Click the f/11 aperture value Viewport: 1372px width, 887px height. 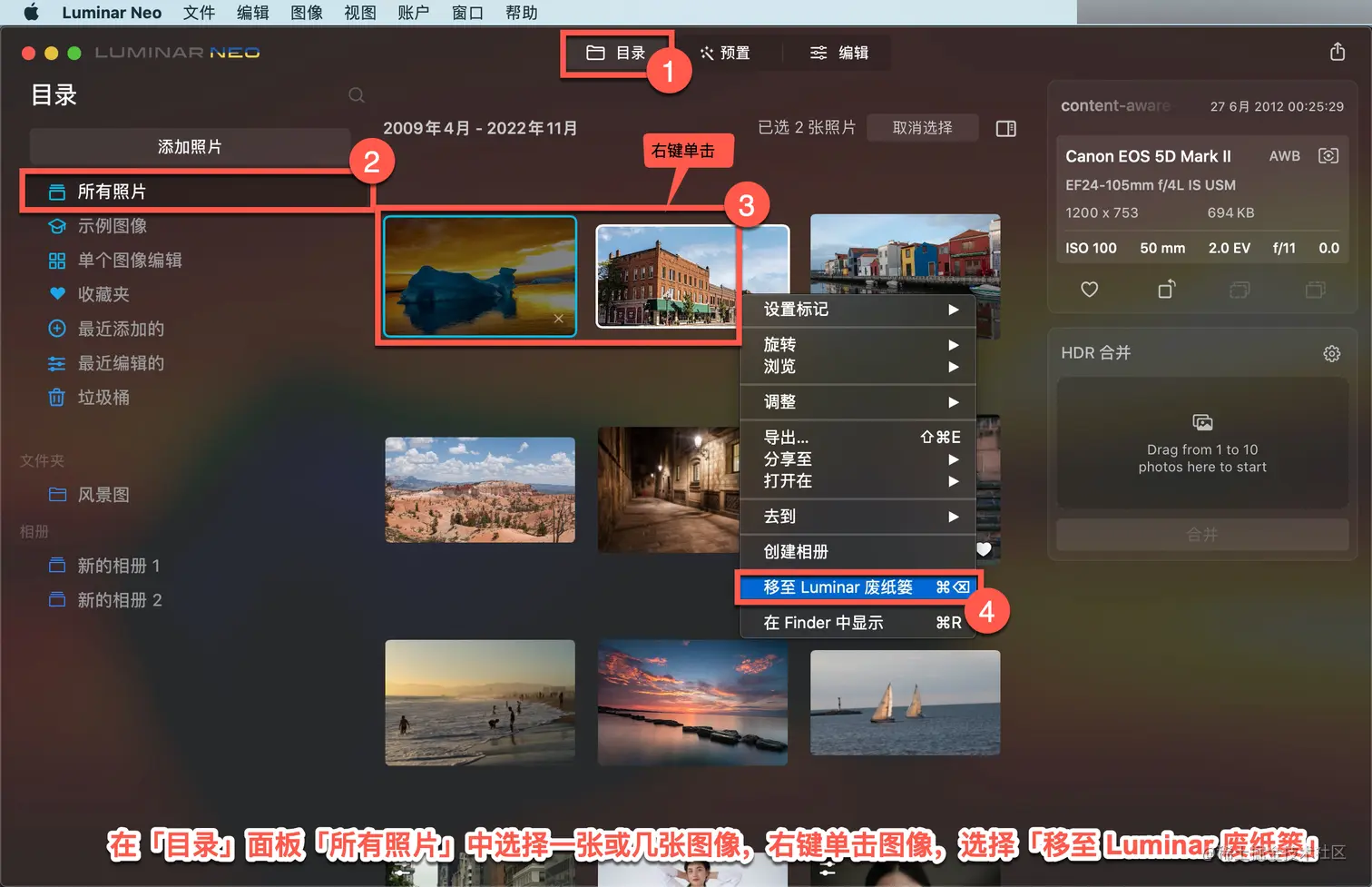tap(1284, 248)
